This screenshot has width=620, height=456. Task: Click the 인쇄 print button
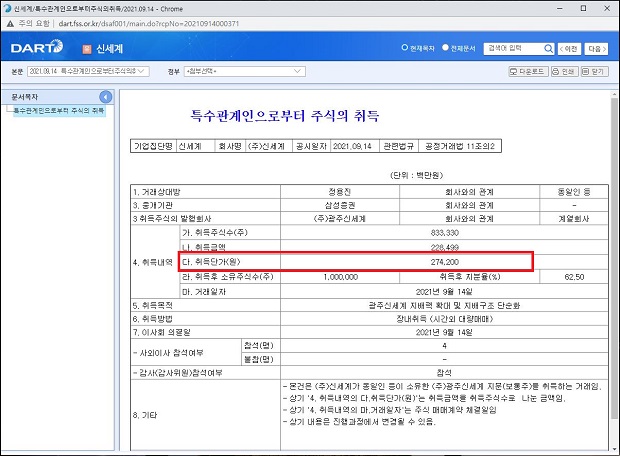pyautogui.click(x=565, y=72)
